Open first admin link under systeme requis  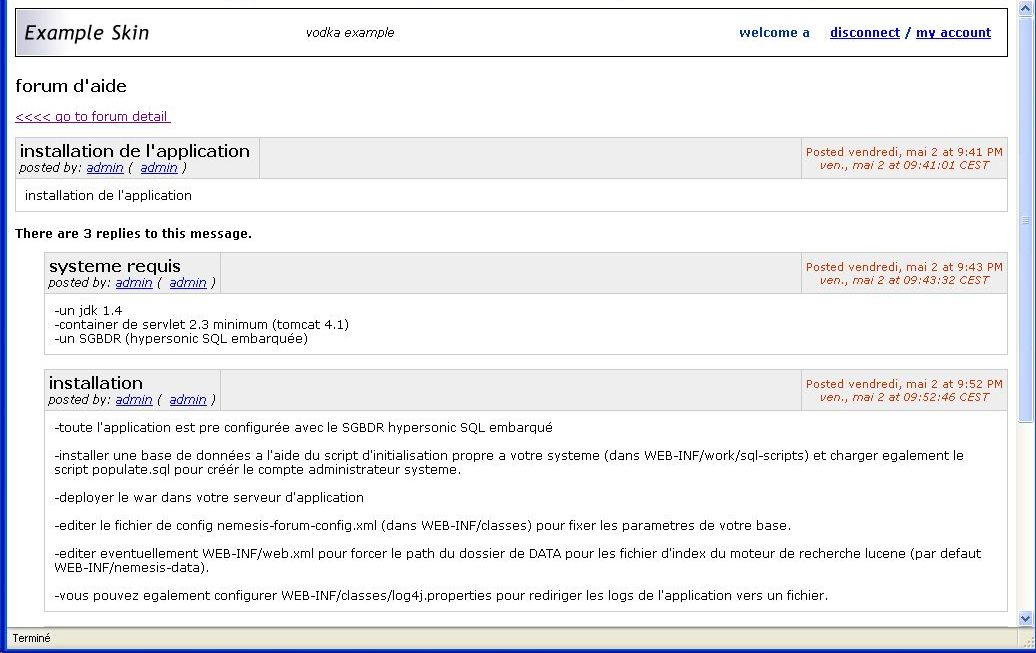click(134, 283)
